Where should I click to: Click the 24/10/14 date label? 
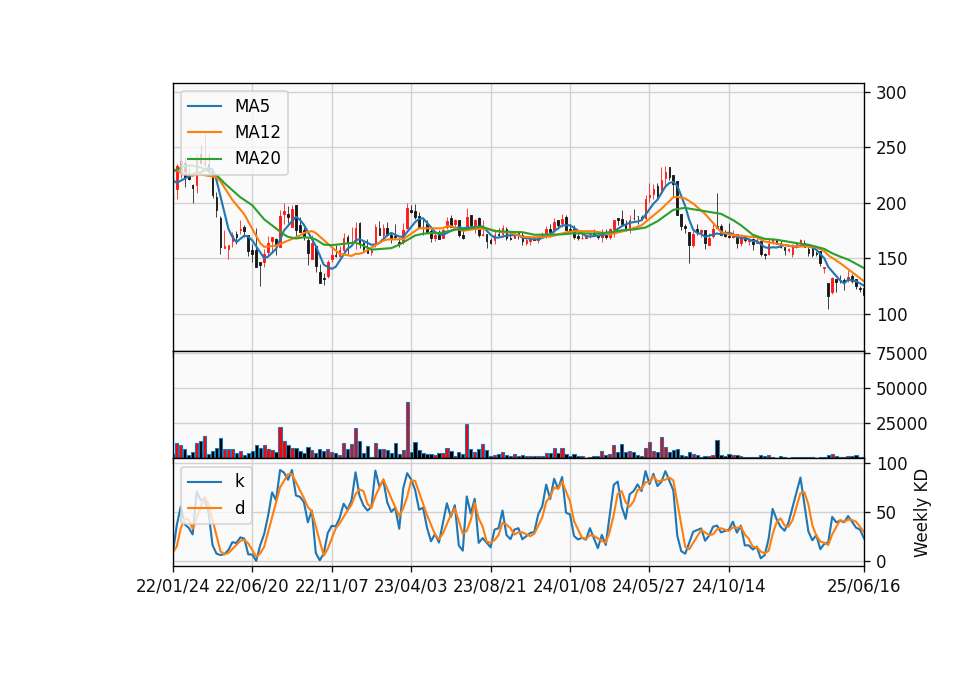tap(729, 586)
